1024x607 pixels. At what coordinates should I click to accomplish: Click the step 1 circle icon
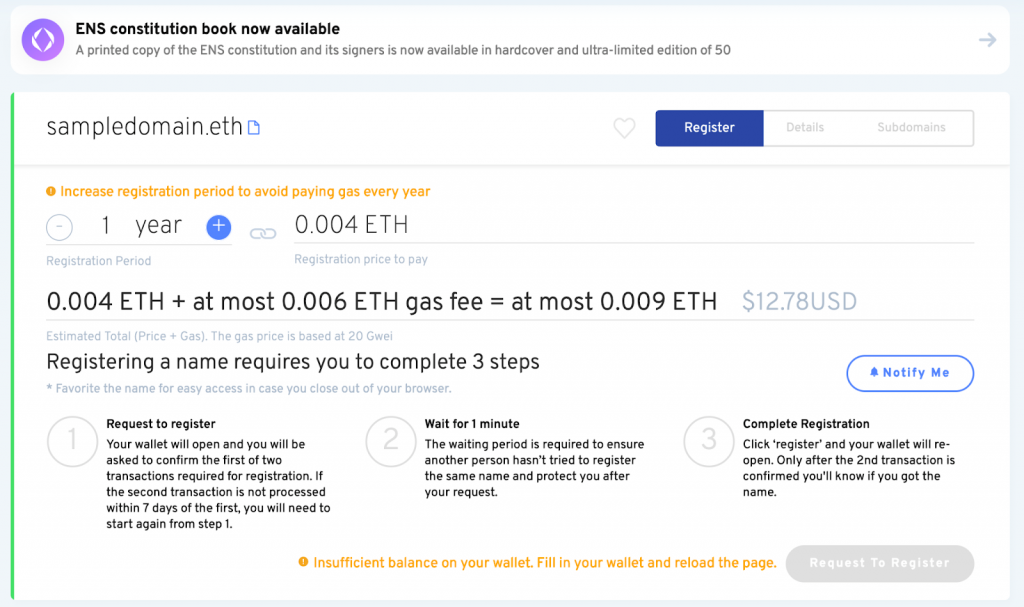tap(71, 442)
